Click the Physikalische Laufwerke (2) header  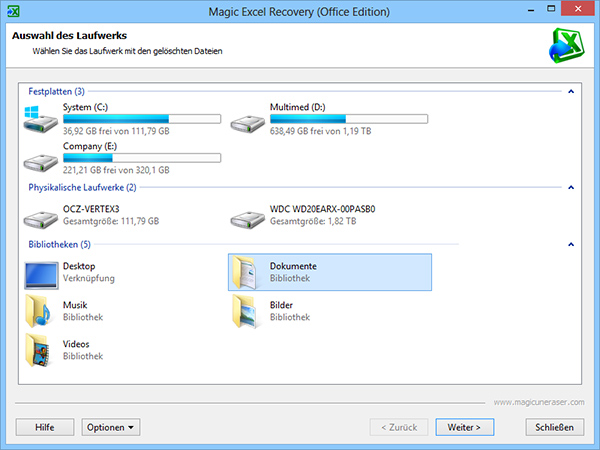[x=82, y=188]
